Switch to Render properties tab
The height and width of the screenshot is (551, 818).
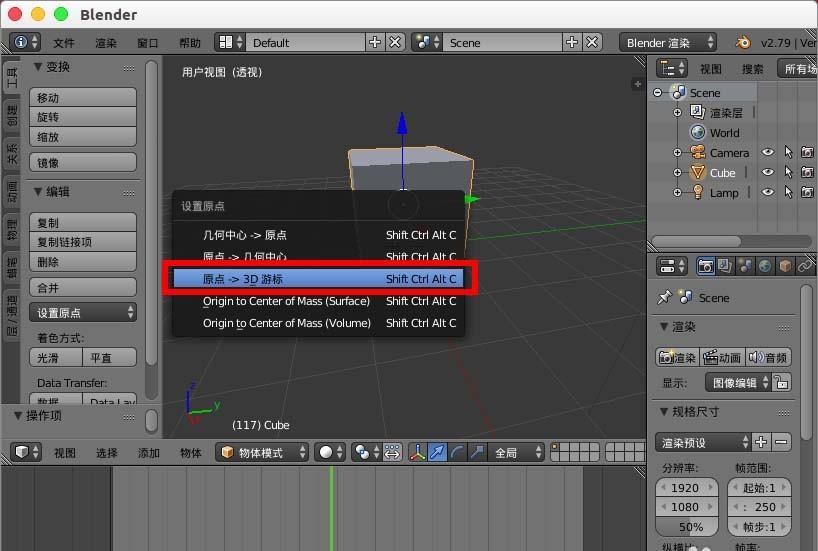pos(706,267)
